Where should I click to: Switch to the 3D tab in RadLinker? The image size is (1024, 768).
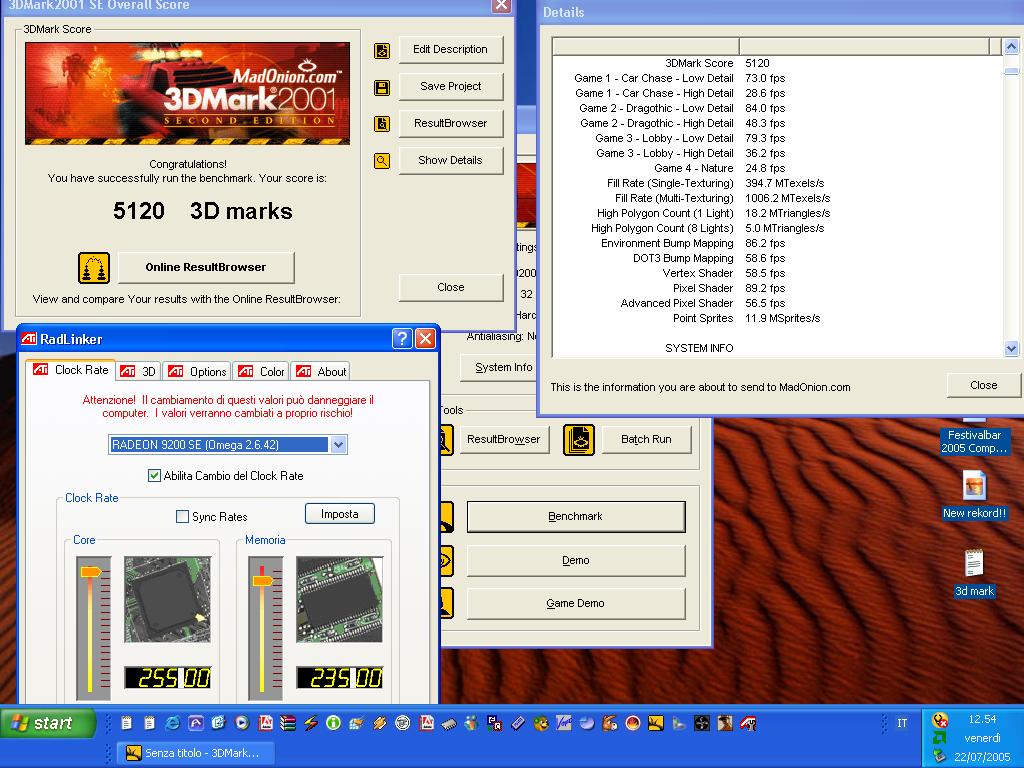(x=138, y=372)
